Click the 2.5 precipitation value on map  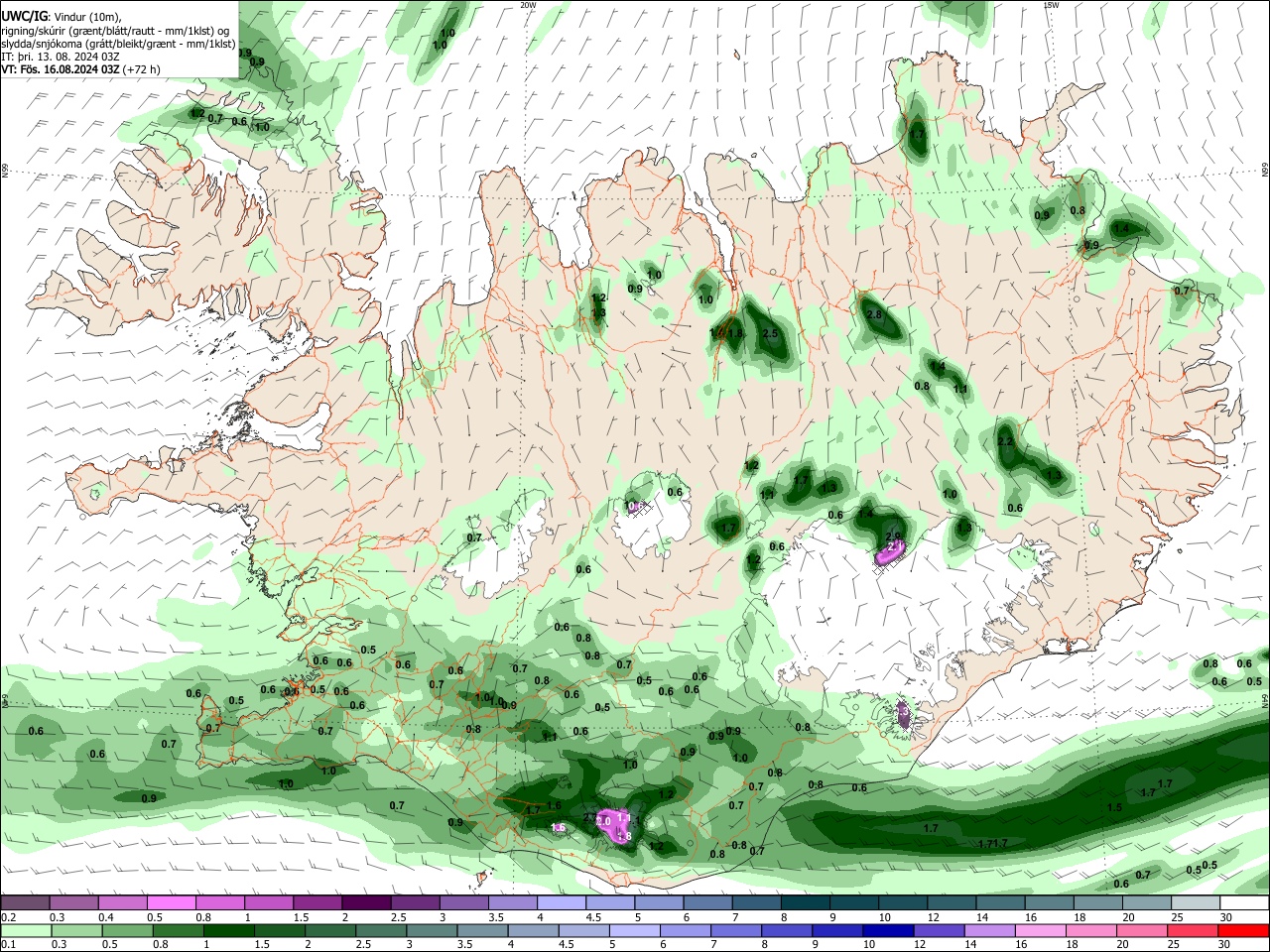pyautogui.click(x=770, y=334)
